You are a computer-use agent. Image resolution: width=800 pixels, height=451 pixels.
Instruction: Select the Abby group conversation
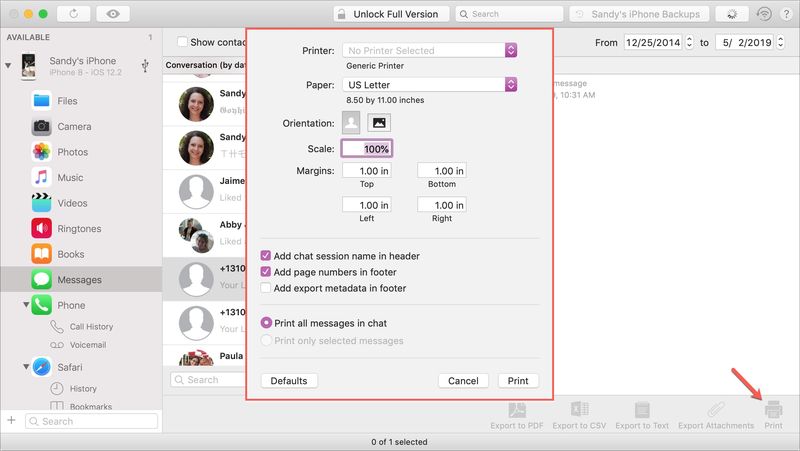pos(205,236)
